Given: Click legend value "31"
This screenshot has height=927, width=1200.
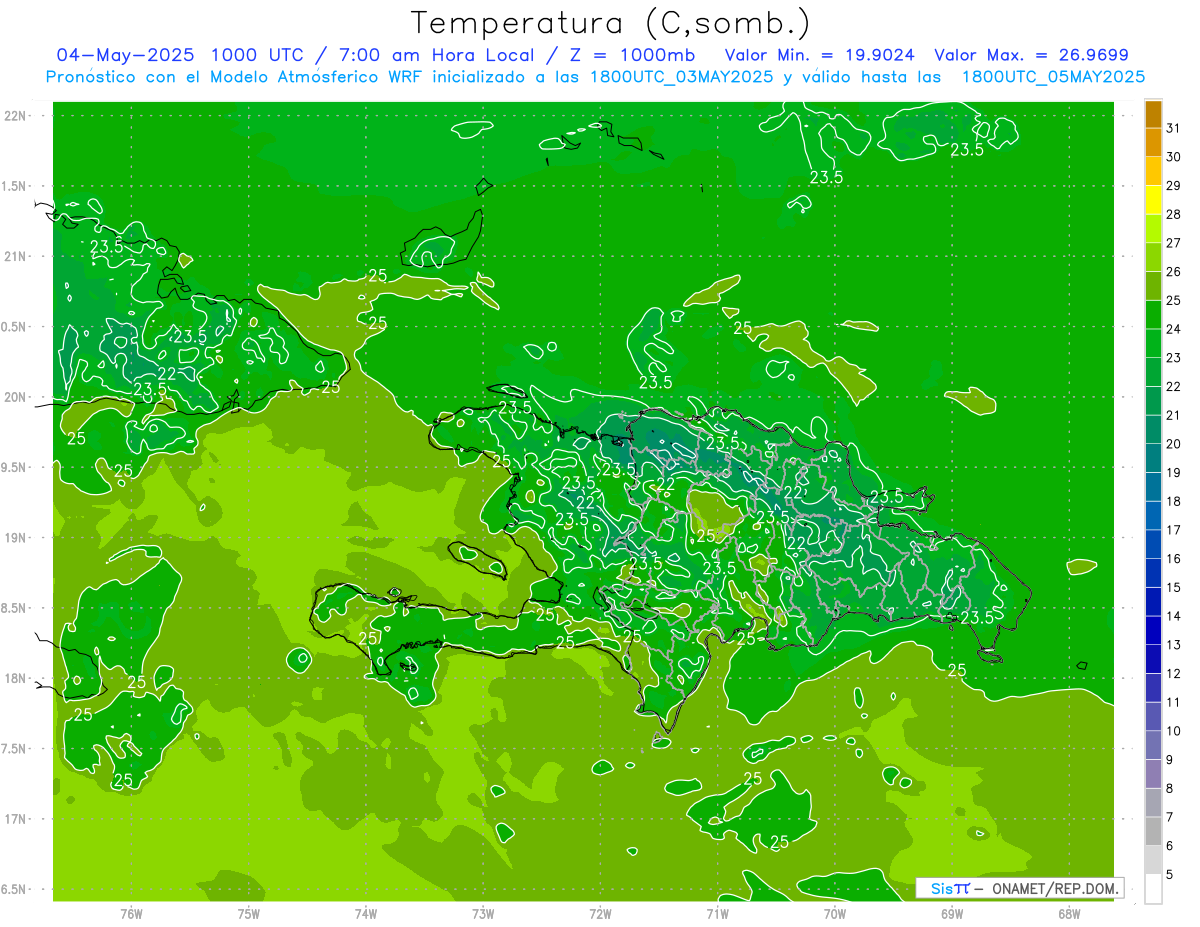Looking at the screenshot, I should [1174, 128].
